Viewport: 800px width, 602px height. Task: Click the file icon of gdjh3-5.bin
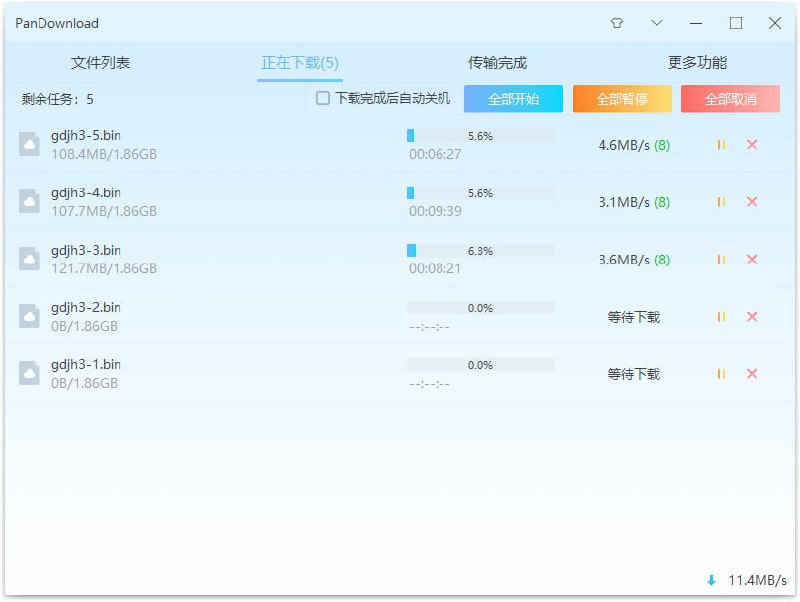[x=29, y=144]
